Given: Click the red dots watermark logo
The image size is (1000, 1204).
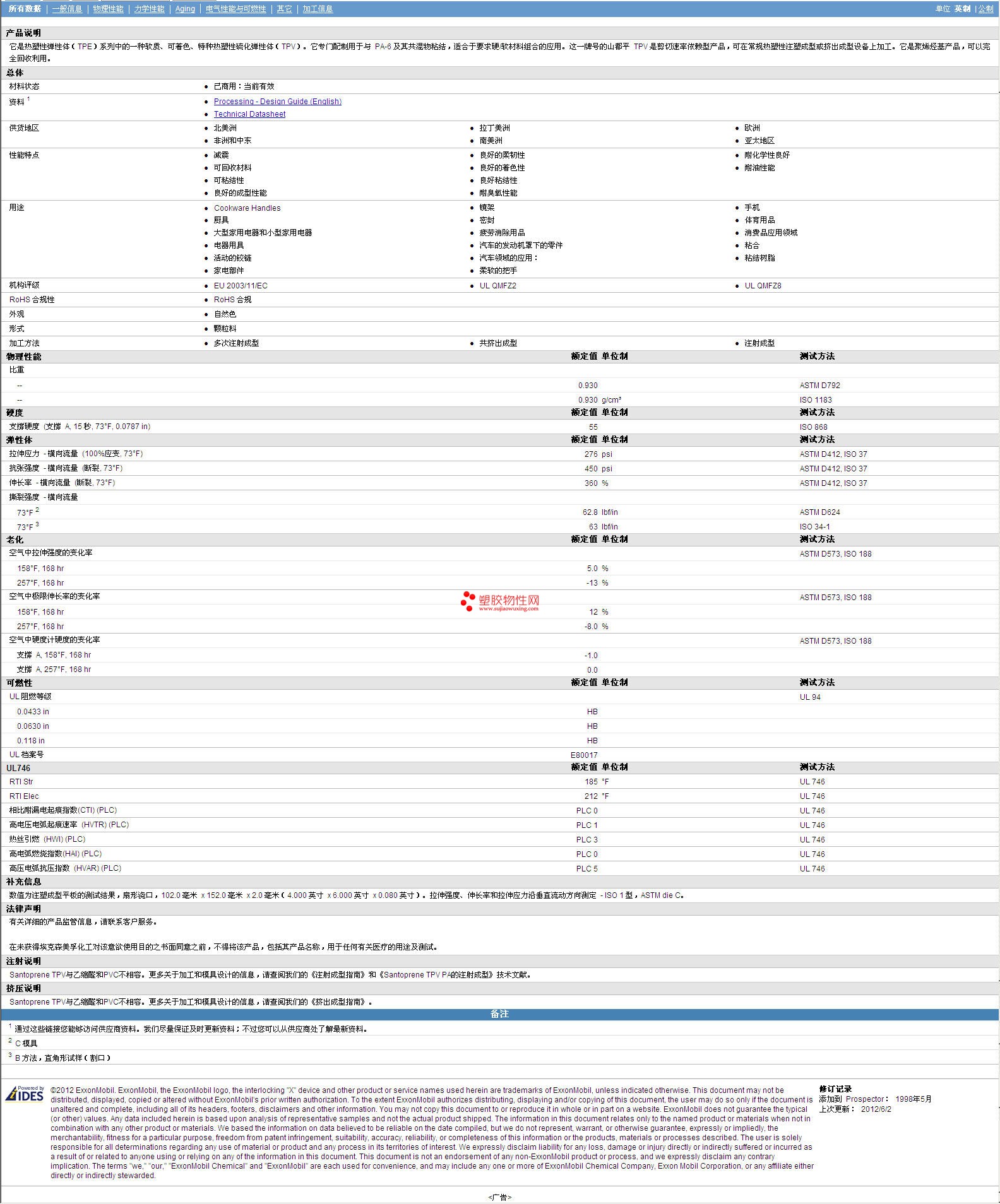Looking at the screenshot, I should [468, 601].
